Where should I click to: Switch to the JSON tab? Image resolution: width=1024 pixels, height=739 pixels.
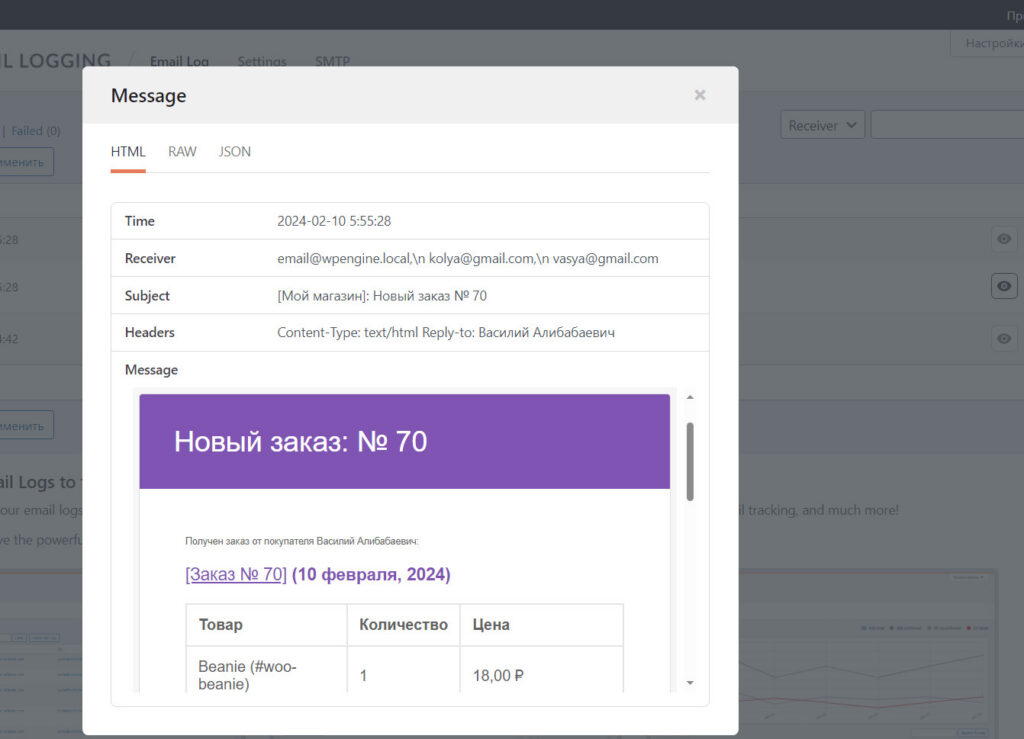[x=234, y=151]
